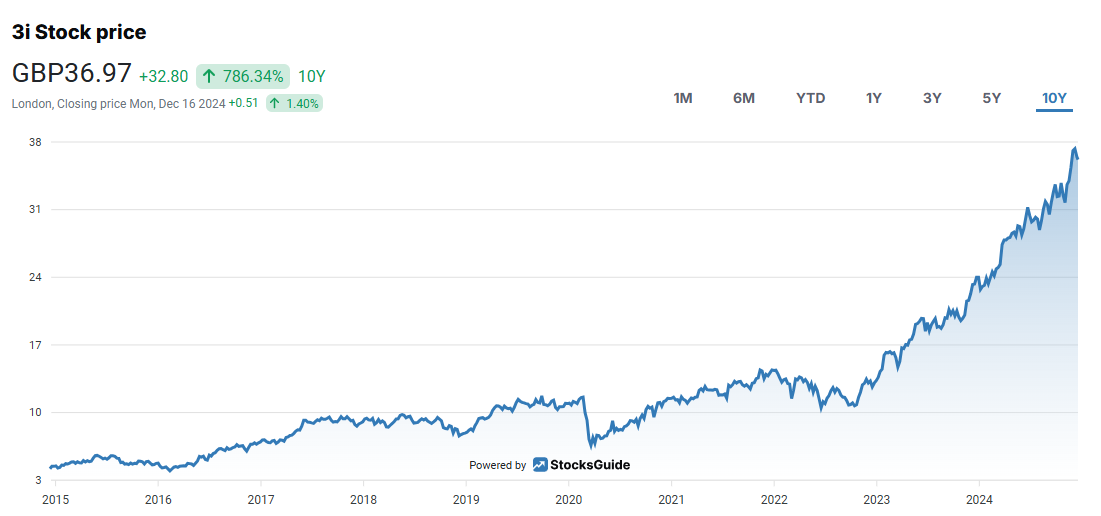The width and height of the screenshot is (1101, 516).
Task: Select the active 10Y range tab
Action: pos(1054,99)
